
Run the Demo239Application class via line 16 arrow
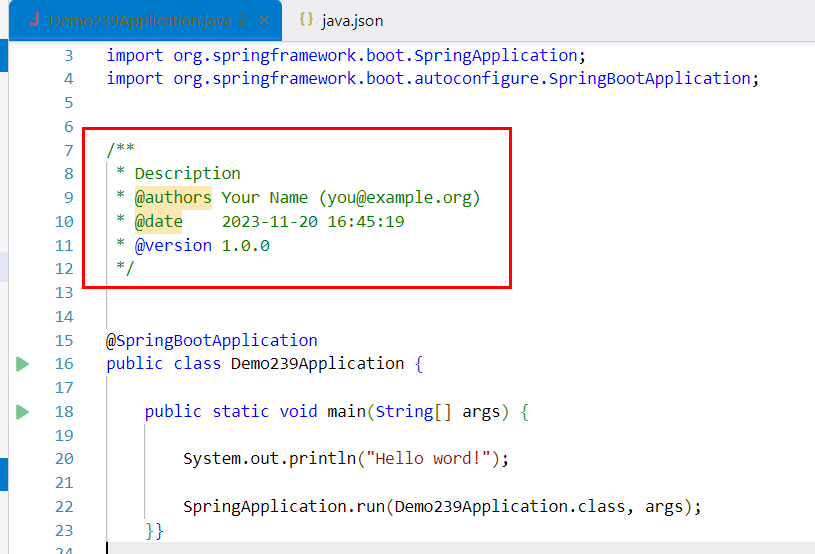click(x=22, y=364)
